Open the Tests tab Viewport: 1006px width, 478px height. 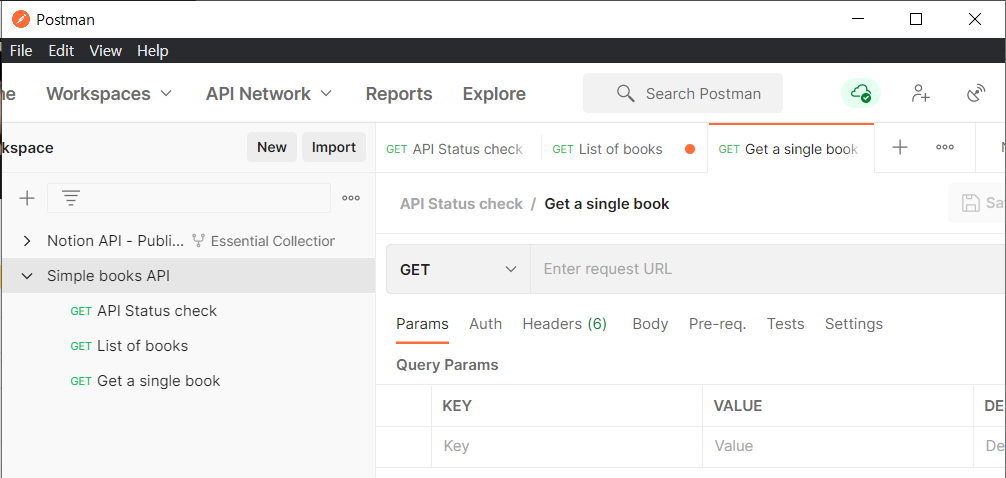[x=785, y=324]
